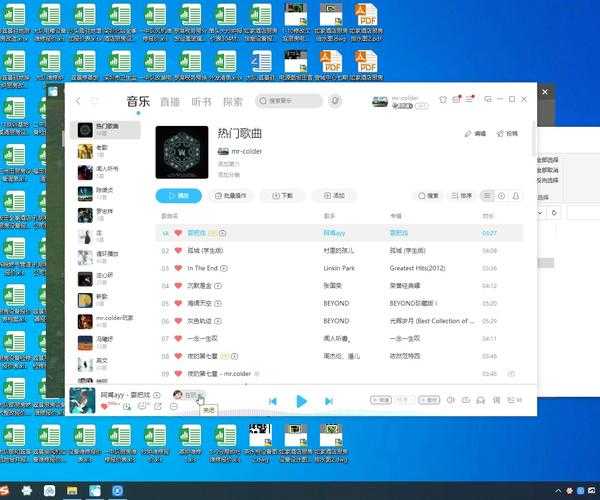
Task: Open the 直播 tab
Action: (x=170, y=102)
